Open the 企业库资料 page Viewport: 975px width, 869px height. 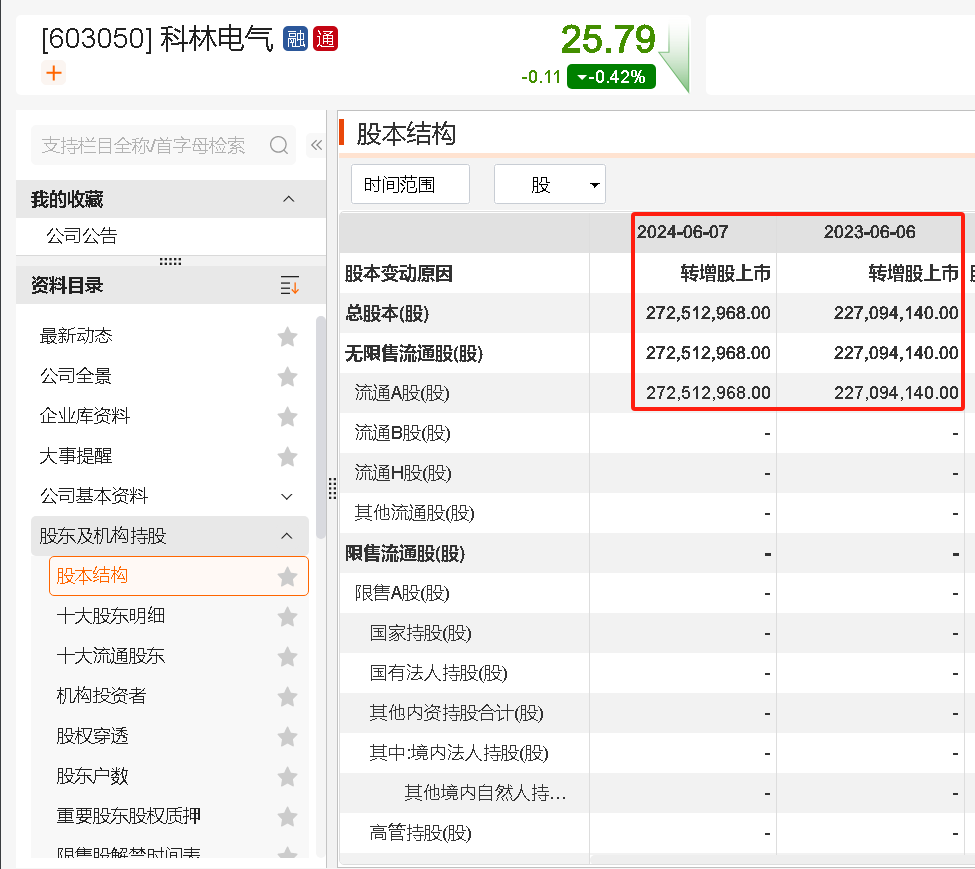click(85, 416)
